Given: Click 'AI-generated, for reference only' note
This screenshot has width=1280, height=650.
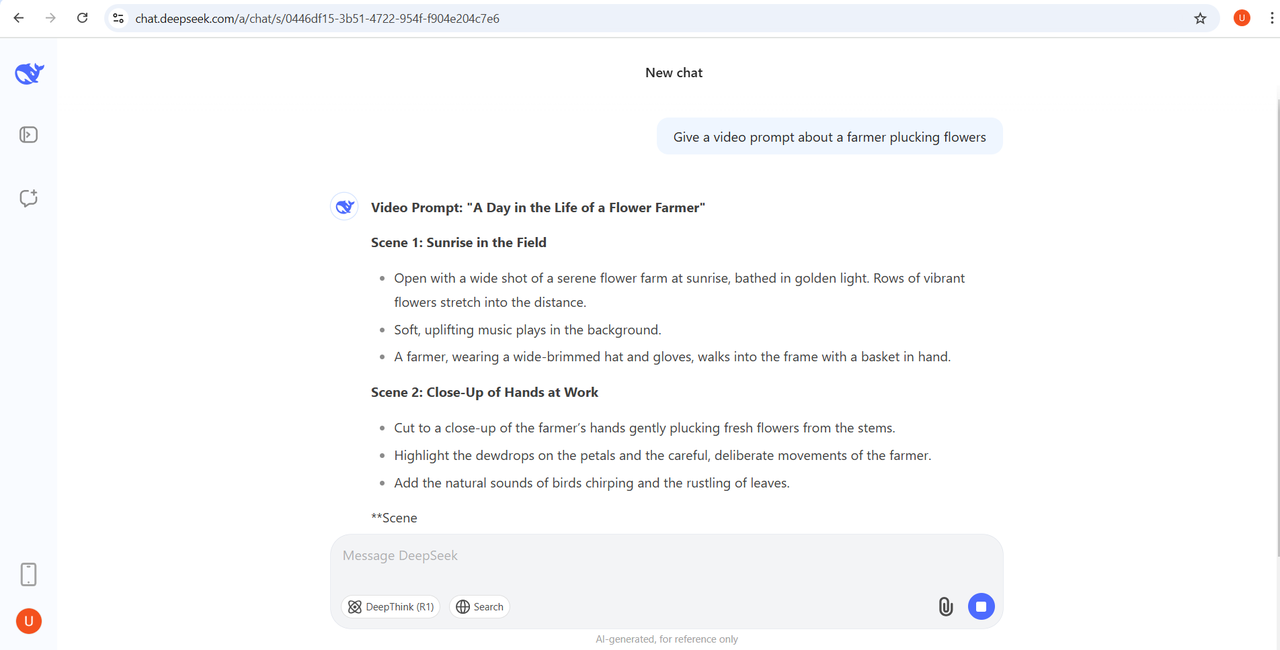Looking at the screenshot, I should tap(666, 639).
